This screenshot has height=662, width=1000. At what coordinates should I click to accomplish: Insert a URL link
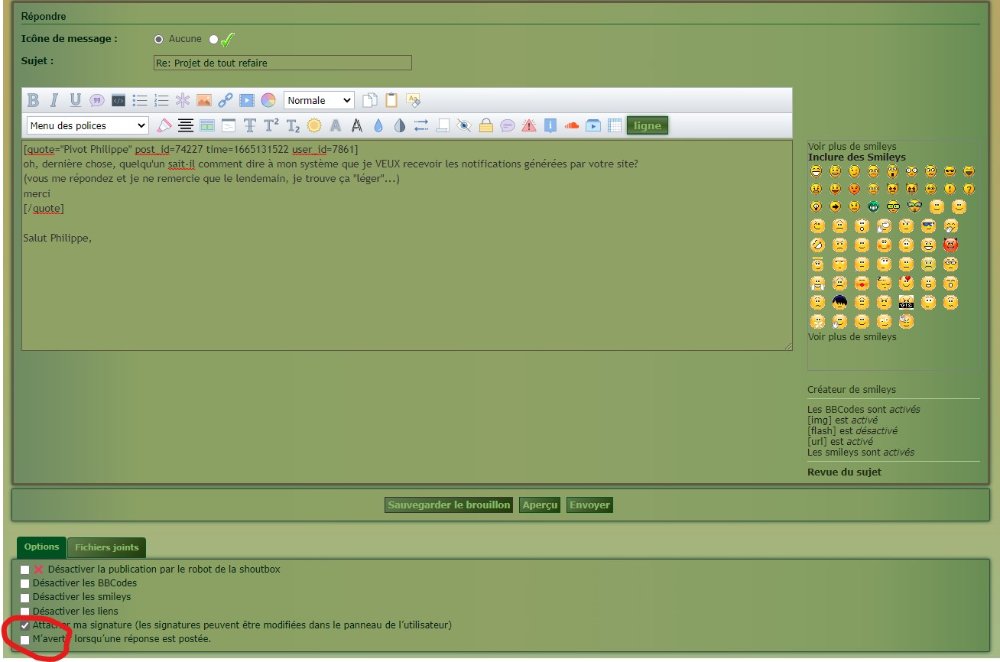(225, 100)
